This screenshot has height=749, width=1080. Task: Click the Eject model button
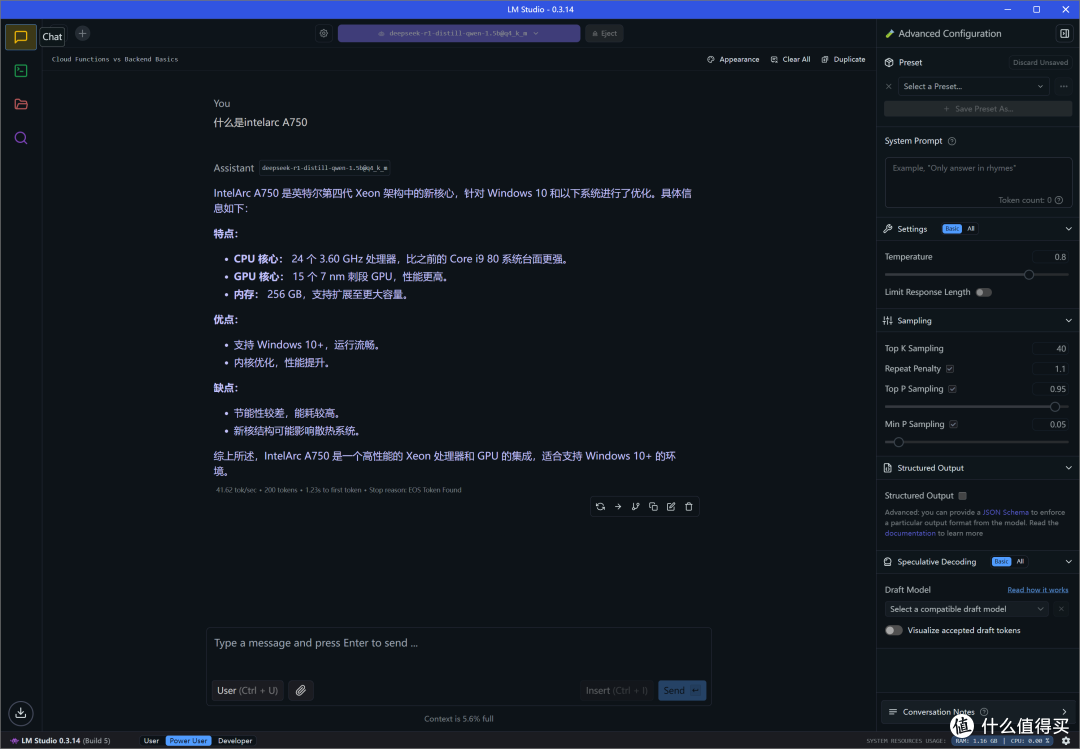point(604,33)
